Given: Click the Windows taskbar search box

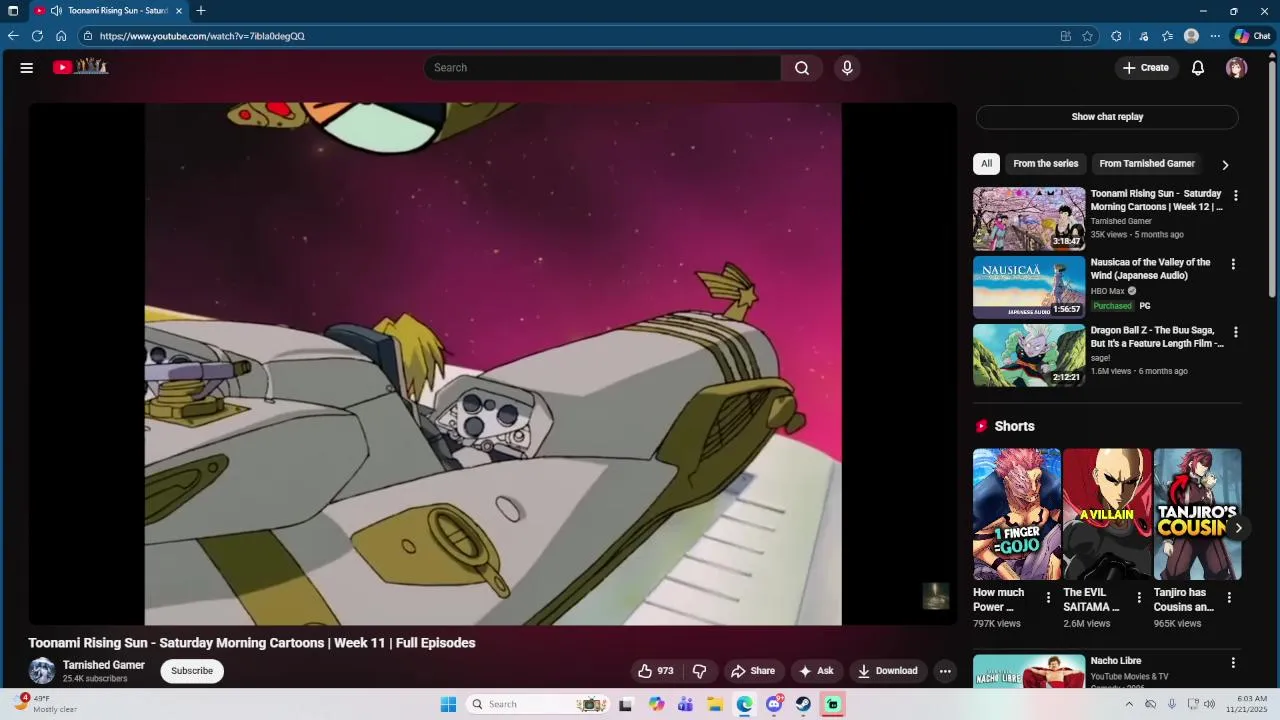Looking at the screenshot, I should pyautogui.click(x=536, y=704).
